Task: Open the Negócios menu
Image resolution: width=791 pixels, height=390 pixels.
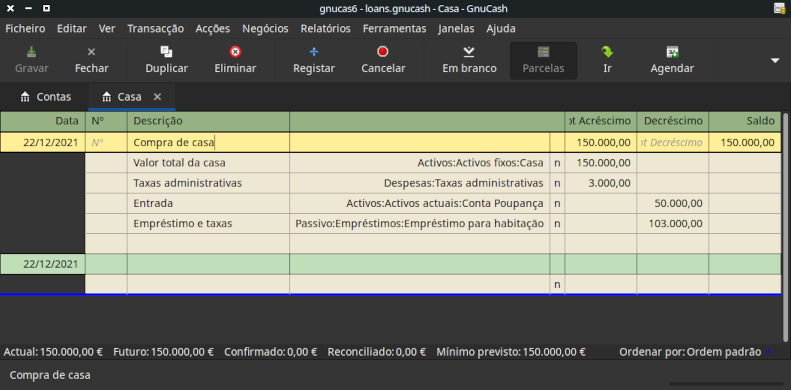Action: 265,28
